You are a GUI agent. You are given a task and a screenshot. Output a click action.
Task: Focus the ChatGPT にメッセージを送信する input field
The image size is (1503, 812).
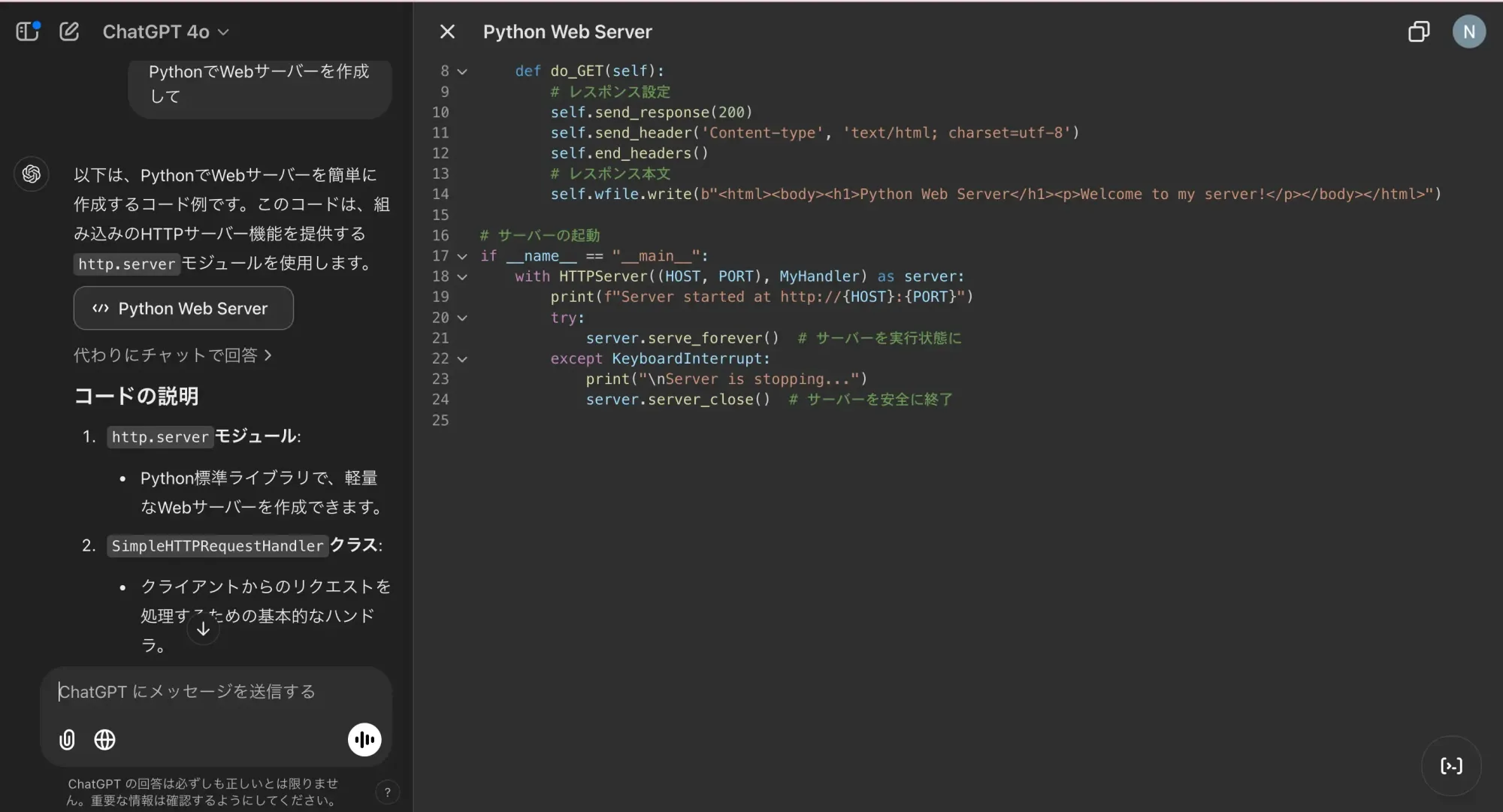tap(216, 691)
